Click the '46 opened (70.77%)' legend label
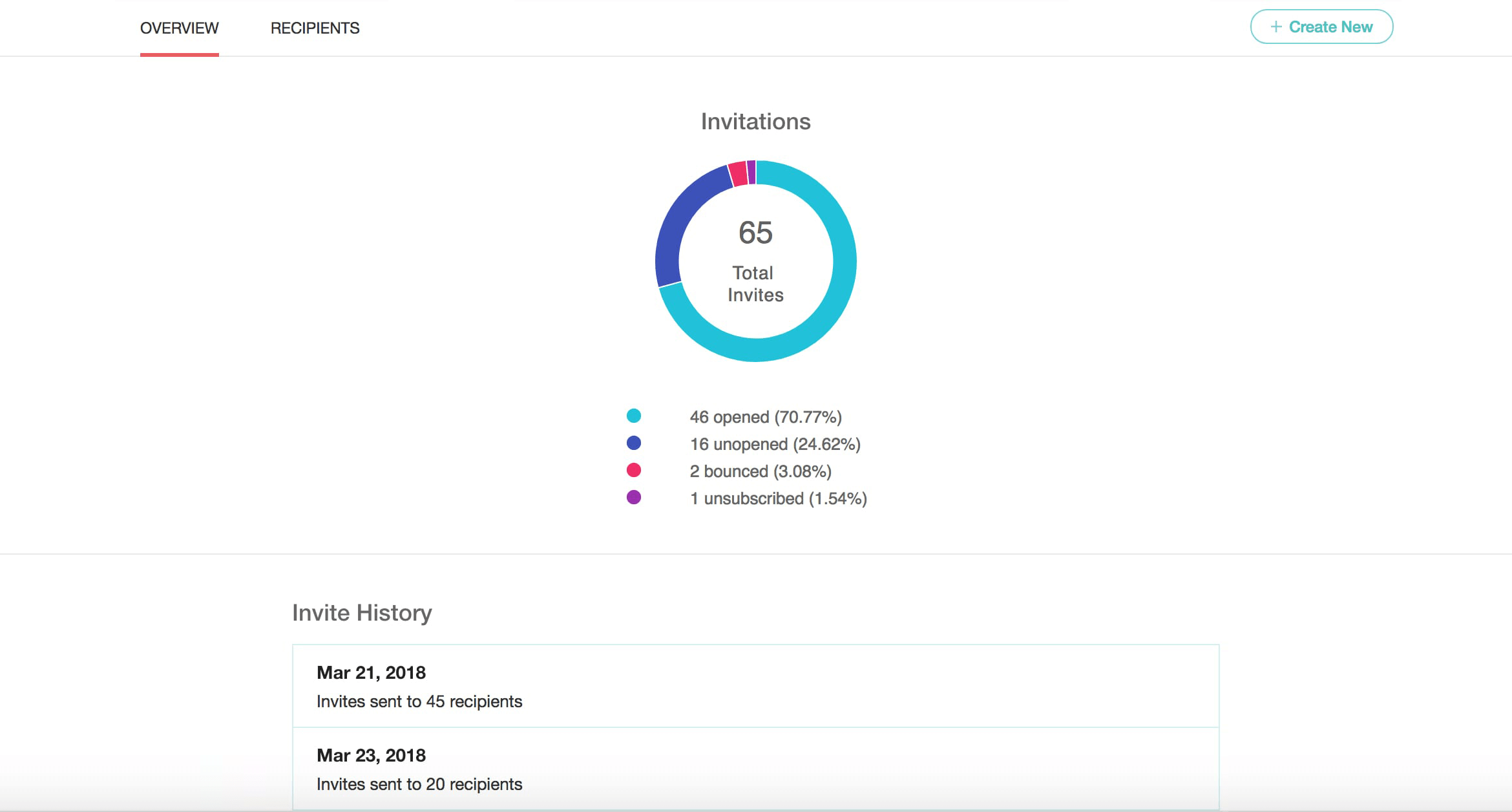This screenshot has height=812, width=1512. click(x=765, y=417)
